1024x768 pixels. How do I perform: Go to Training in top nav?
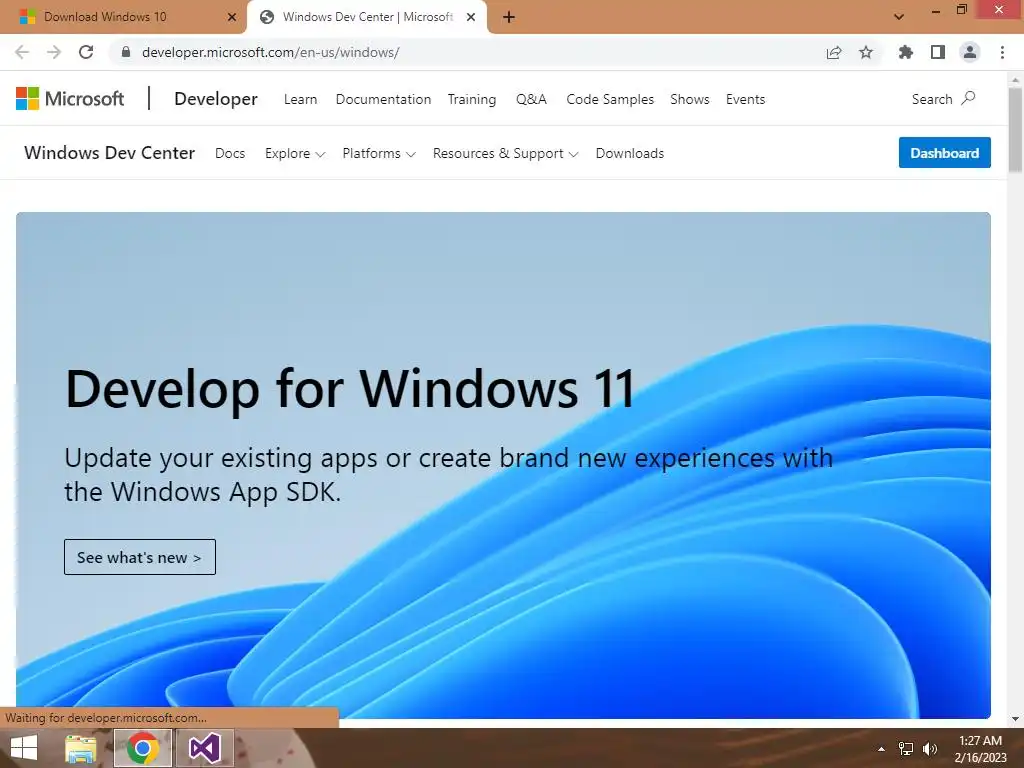[x=472, y=99]
